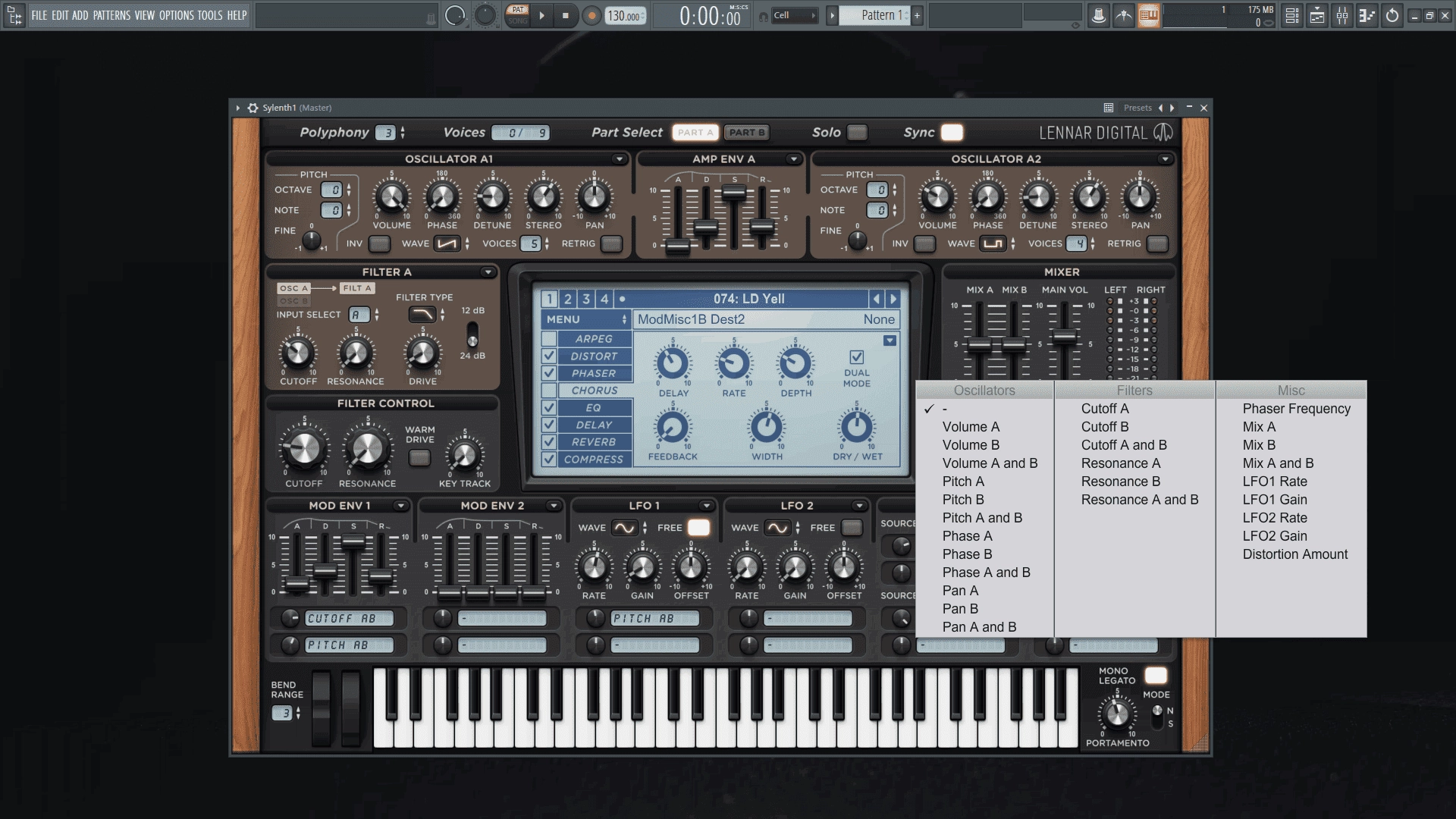Stop playback with the stop button

pyautogui.click(x=566, y=15)
